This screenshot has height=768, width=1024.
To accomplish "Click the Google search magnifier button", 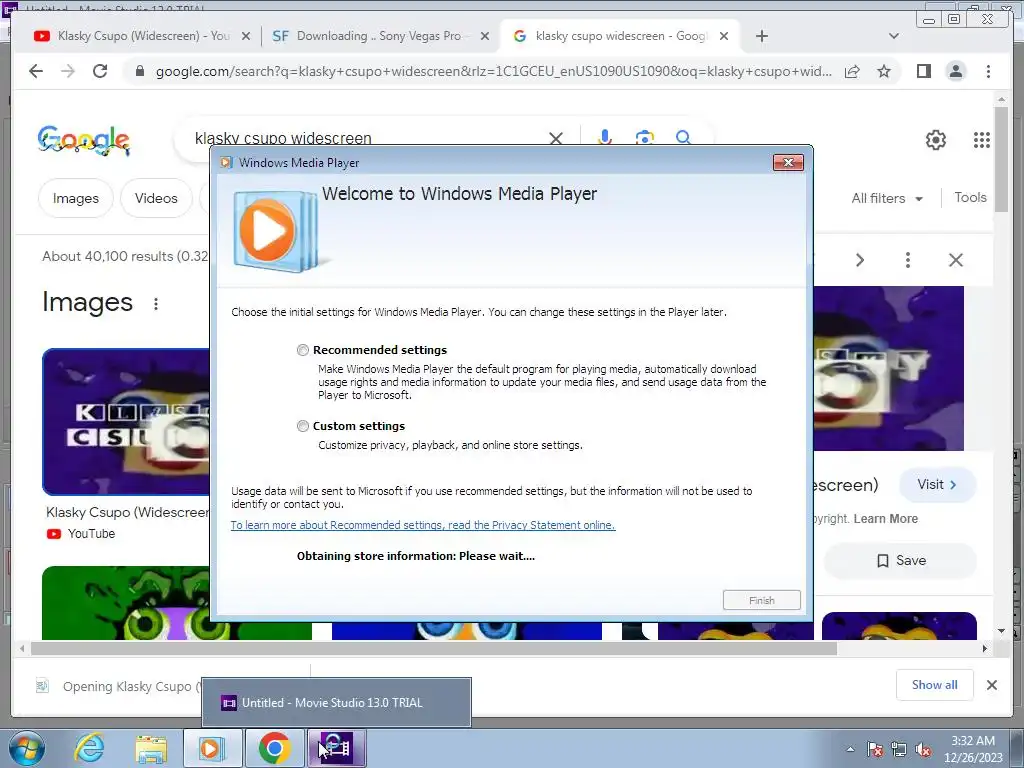I will point(683,137).
